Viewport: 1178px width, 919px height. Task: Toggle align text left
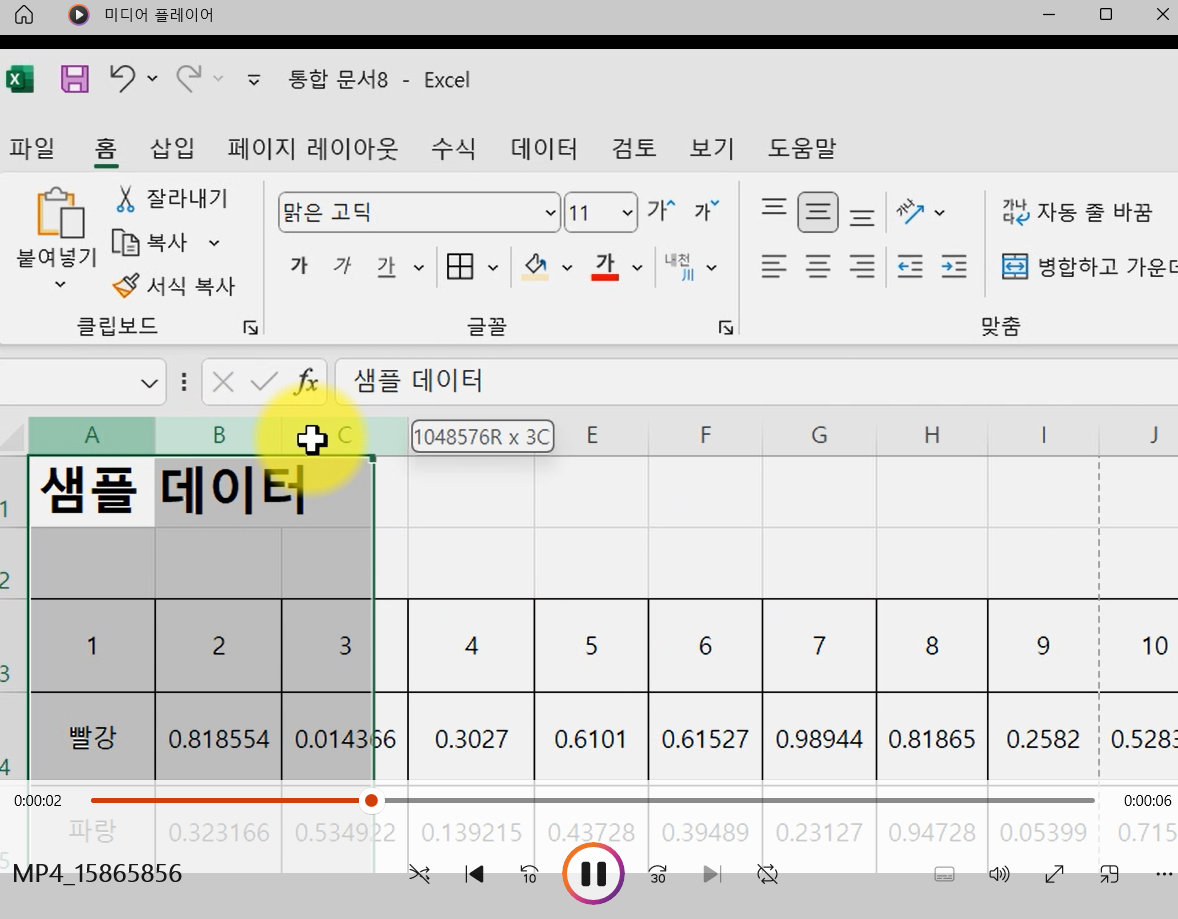[x=774, y=267]
